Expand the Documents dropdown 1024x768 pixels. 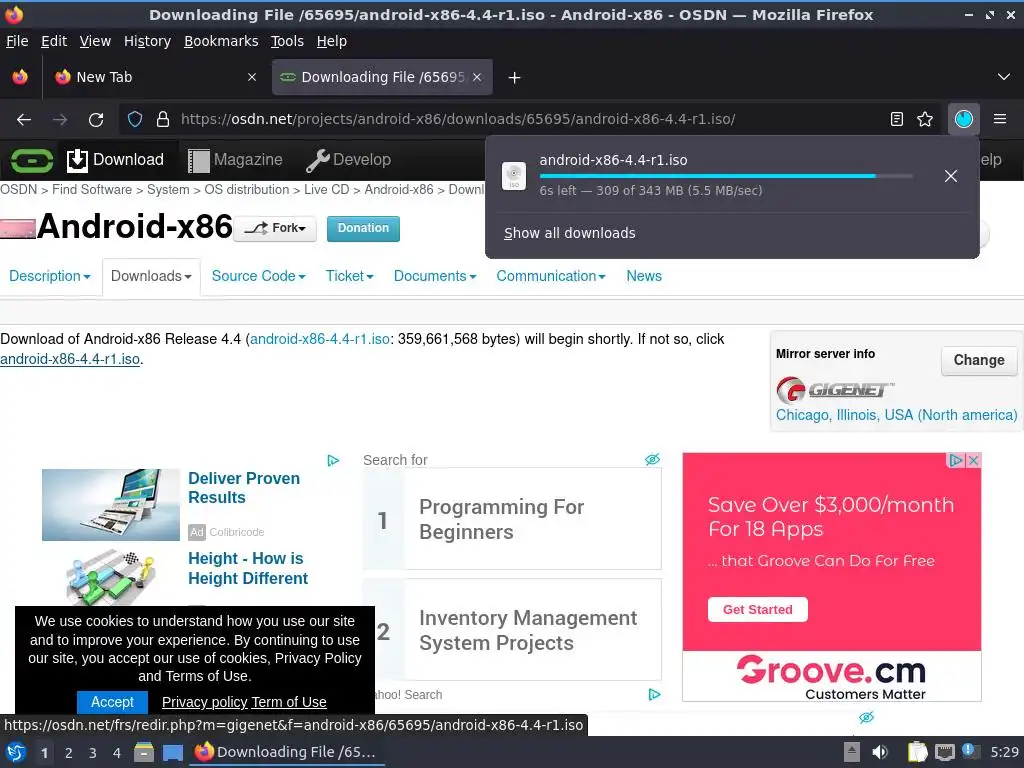coord(435,276)
